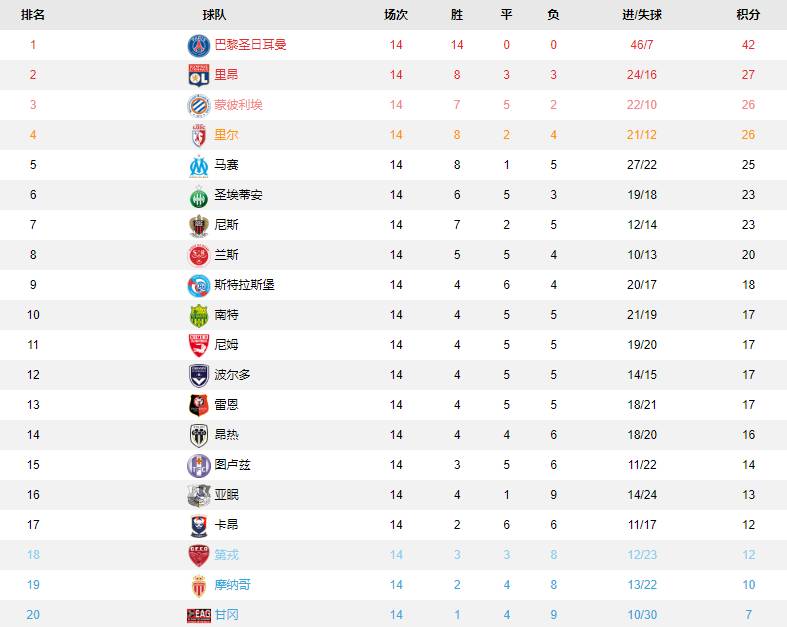Click the Saint-Étienne green badge

199,196
